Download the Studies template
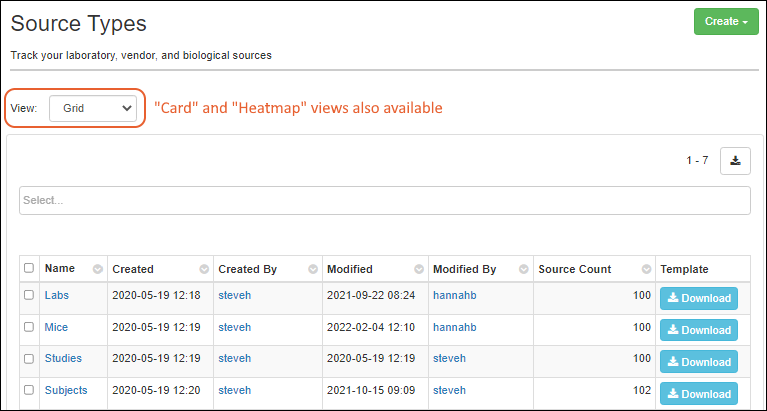This screenshot has height=411, width=767. click(698, 361)
